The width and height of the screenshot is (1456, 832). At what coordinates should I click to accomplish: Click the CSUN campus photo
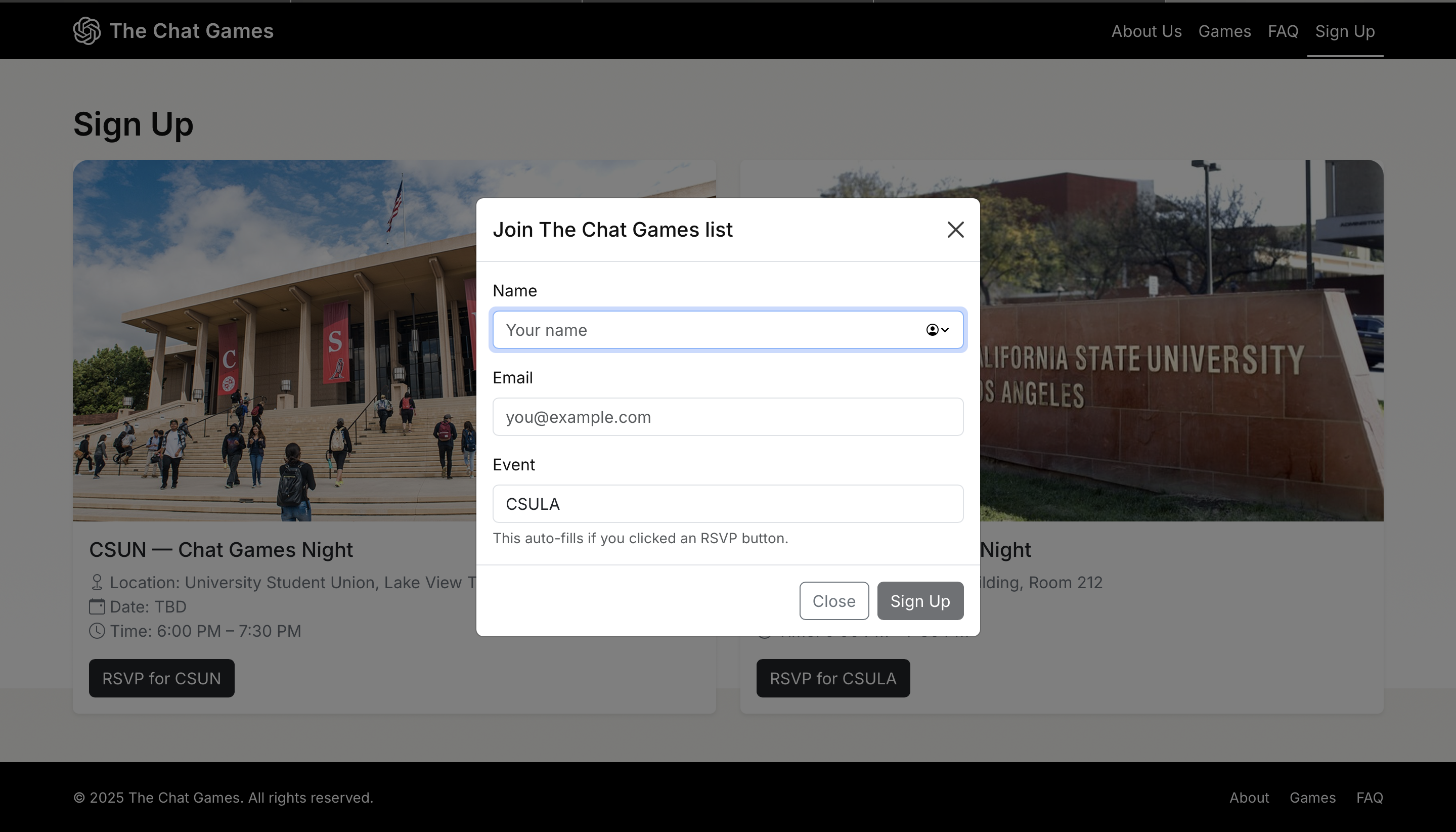pyautogui.click(x=274, y=343)
